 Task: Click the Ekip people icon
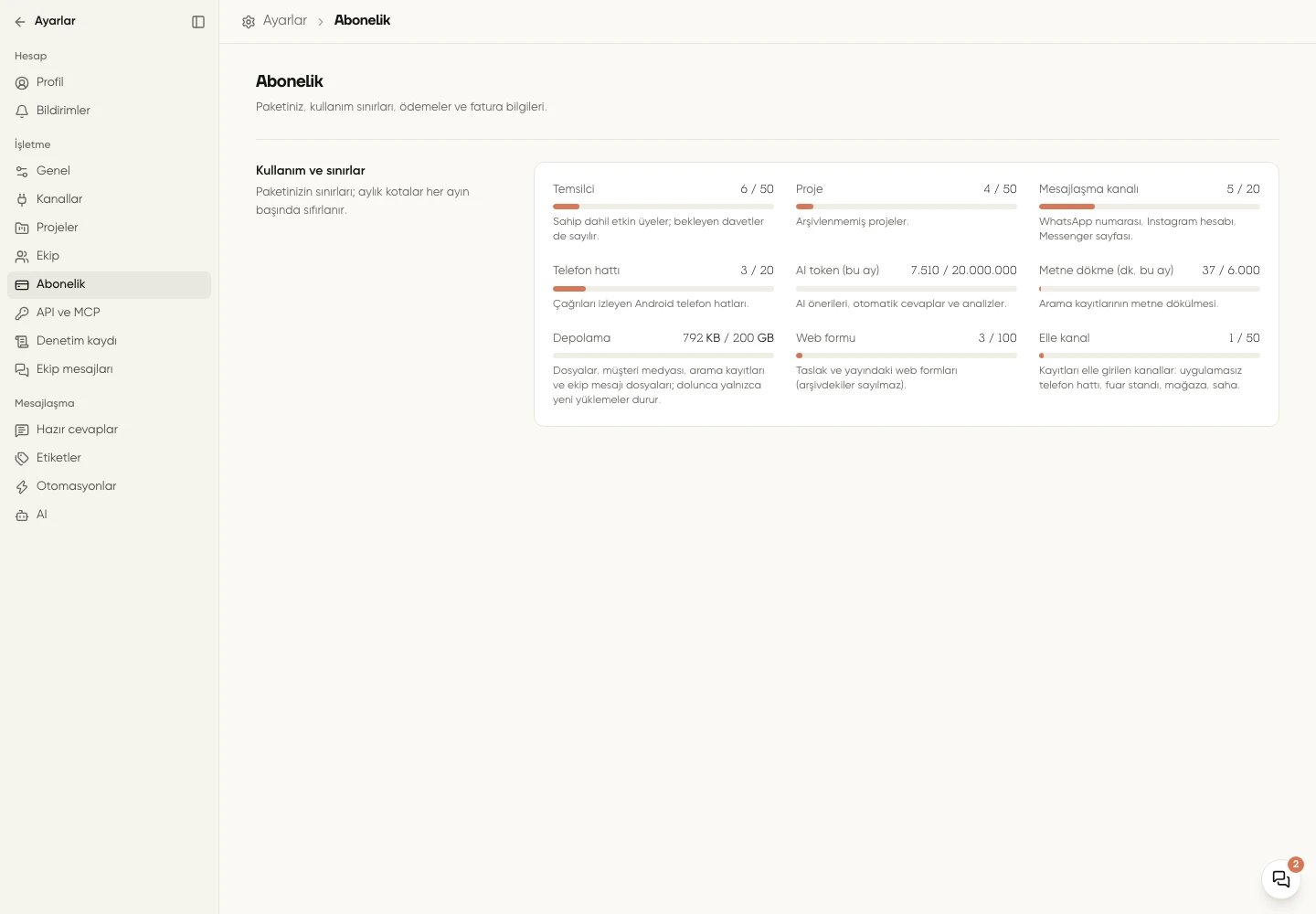point(22,256)
